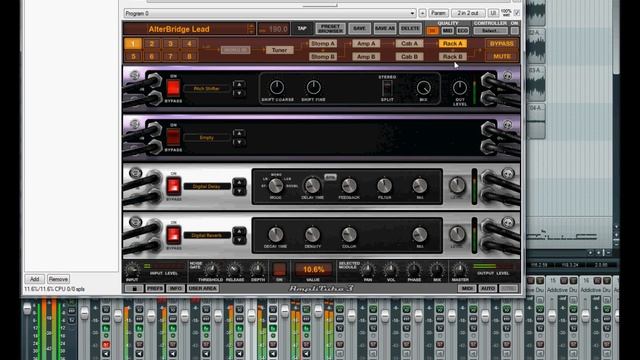The image size is (640, 360).
Task: Switch to the Amp A module
Action: (366, 44)
